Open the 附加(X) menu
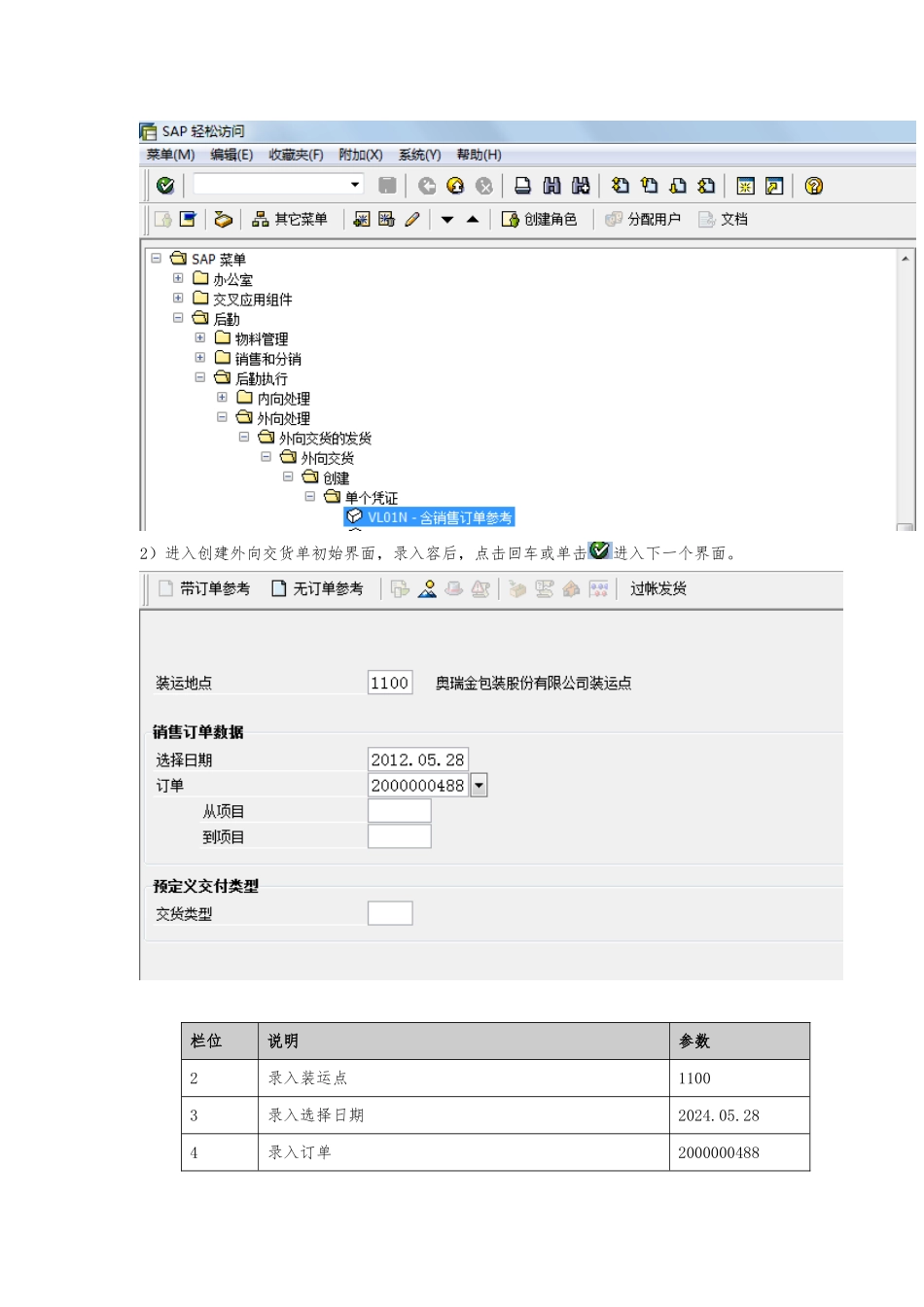 click(360, 155)
